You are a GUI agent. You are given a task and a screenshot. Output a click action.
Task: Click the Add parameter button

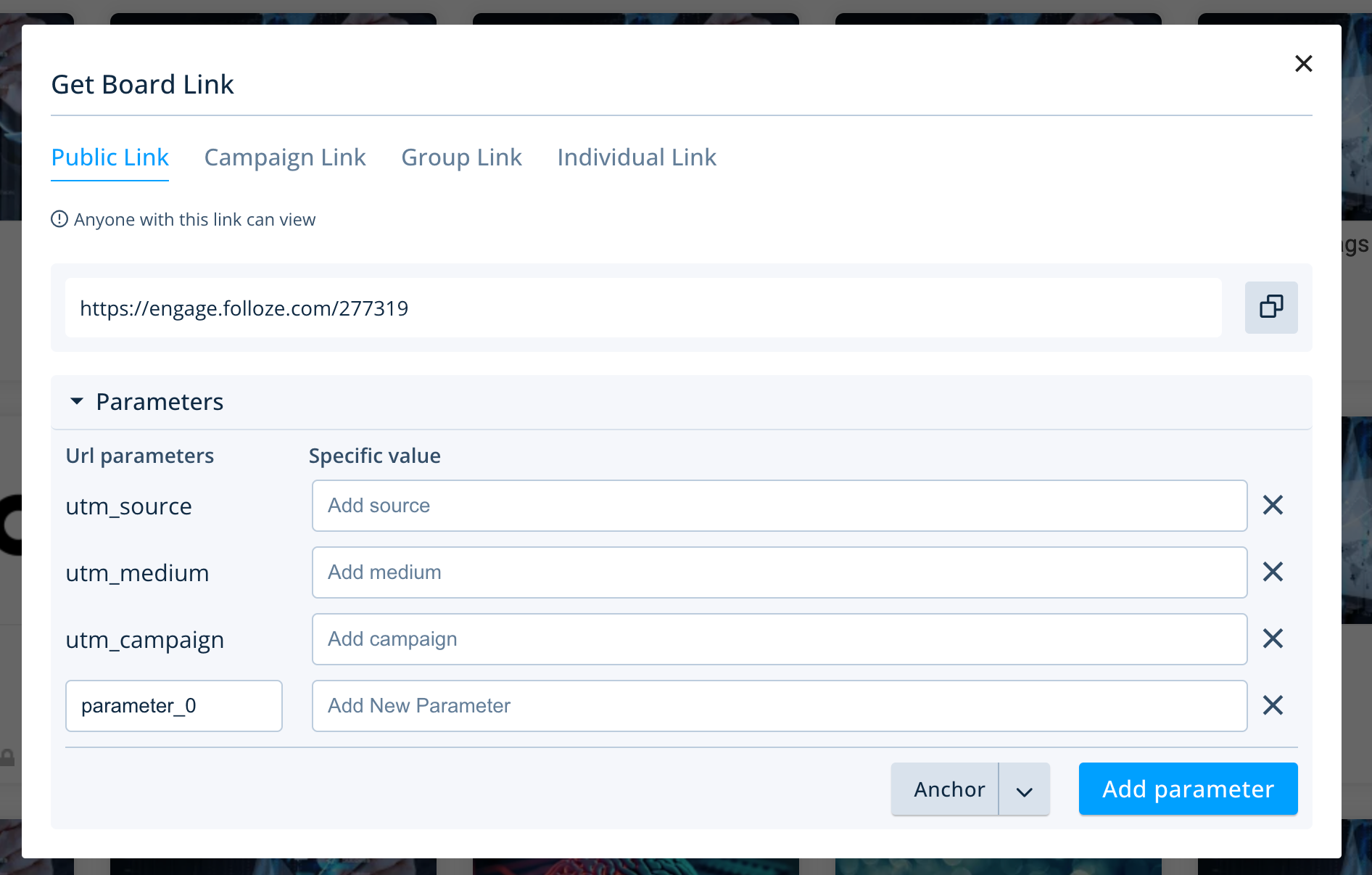pyautogui.click(x=1188, y=789)
